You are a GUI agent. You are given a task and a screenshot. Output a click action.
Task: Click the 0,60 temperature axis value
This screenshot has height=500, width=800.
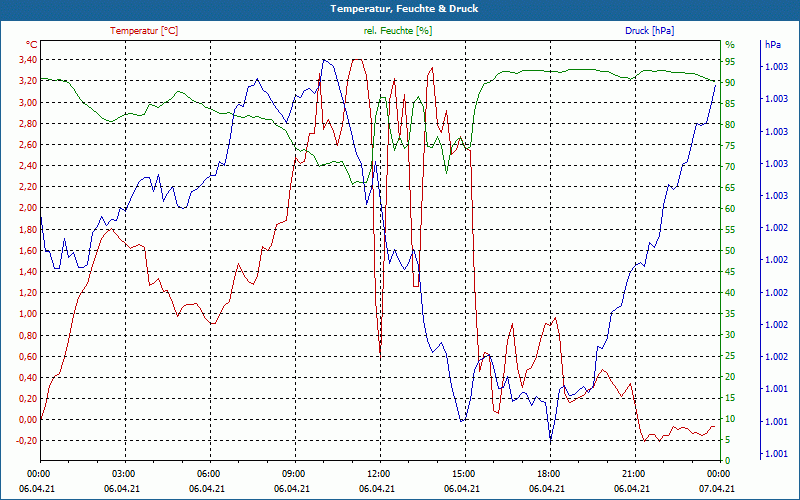(28, 357)
